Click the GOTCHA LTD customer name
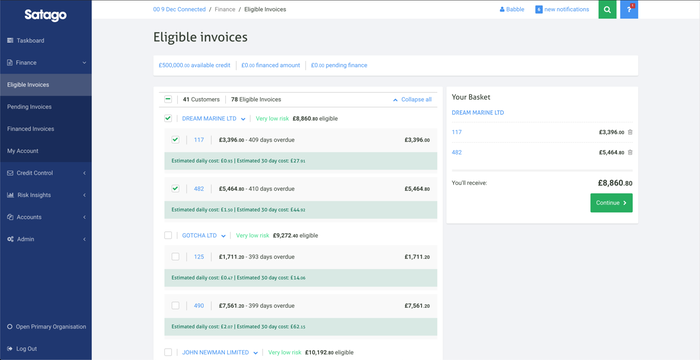 199,235
